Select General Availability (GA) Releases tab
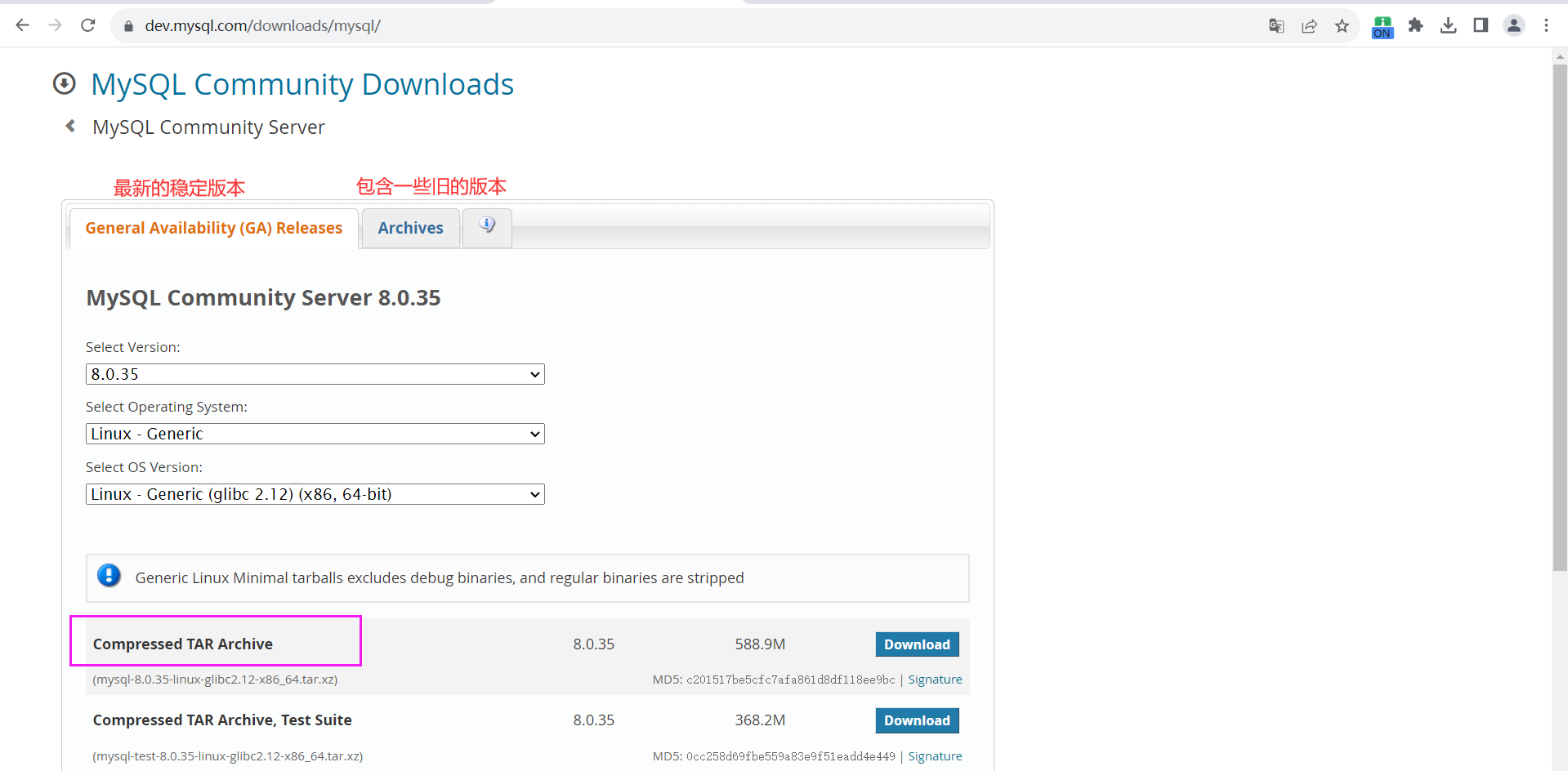Image resolution: width=1568 pixels, height=771 pixels. coord(214,228)
